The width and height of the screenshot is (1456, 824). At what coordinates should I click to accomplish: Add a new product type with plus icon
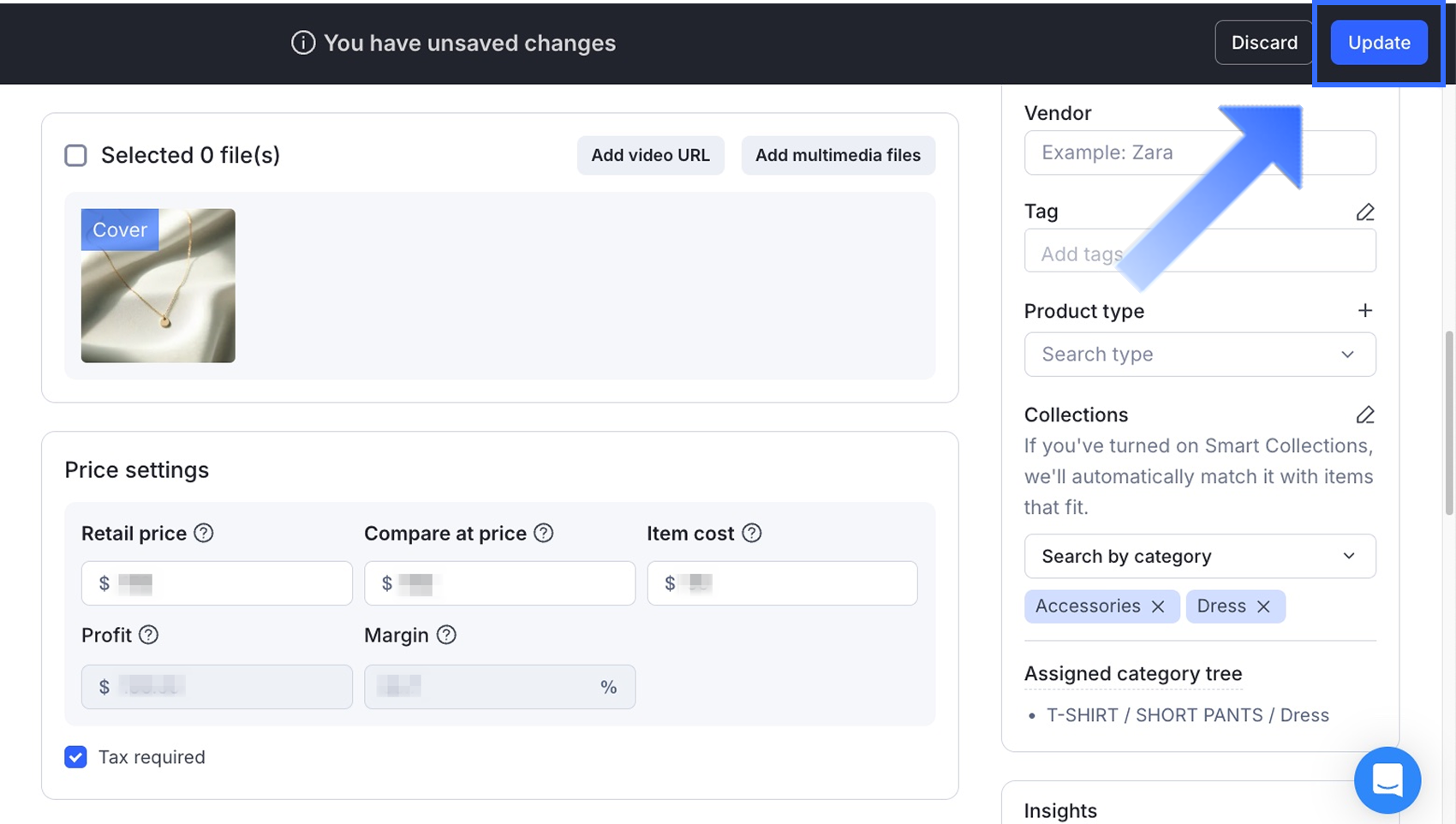pyautogui.click(x=1364, y=311)
